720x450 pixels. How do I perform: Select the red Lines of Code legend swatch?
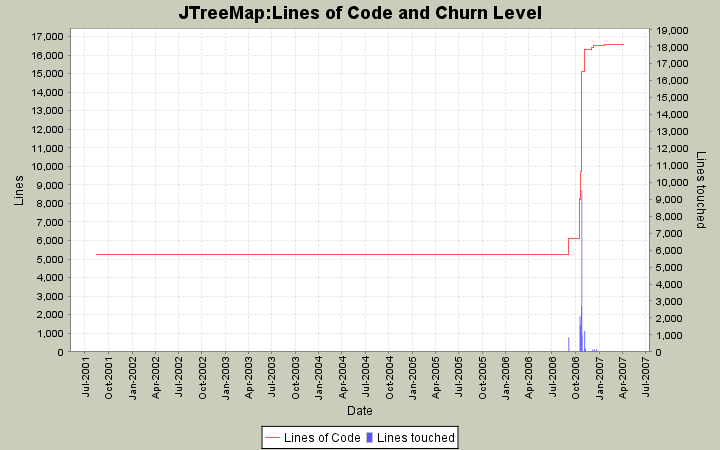pos(272,438)
